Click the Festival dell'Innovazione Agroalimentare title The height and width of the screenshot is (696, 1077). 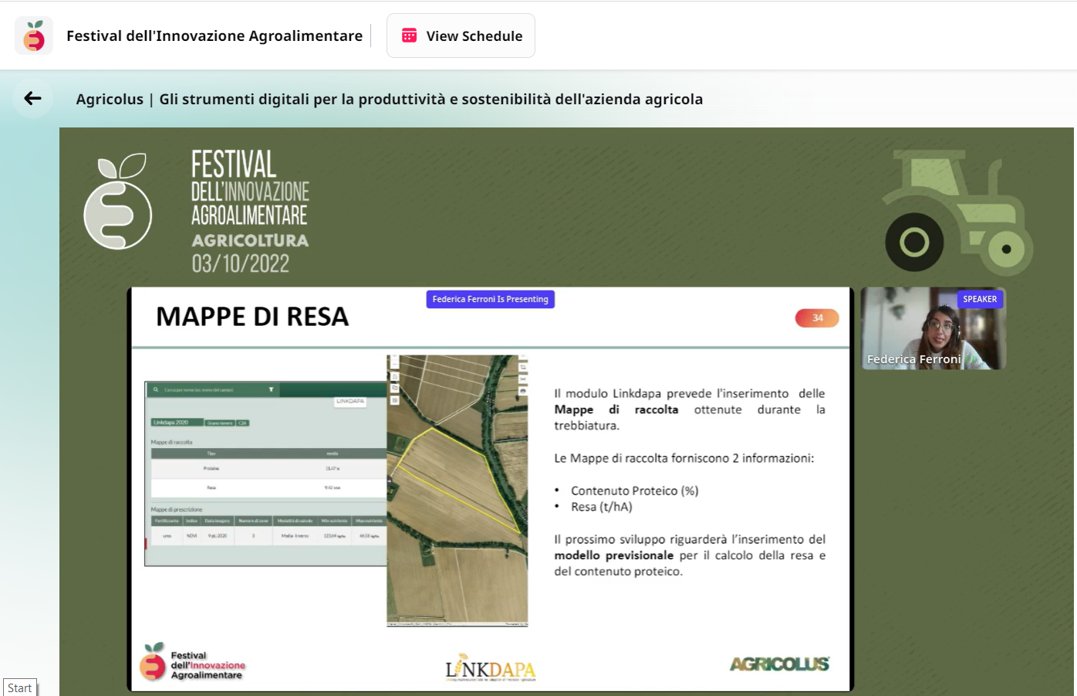214,36
